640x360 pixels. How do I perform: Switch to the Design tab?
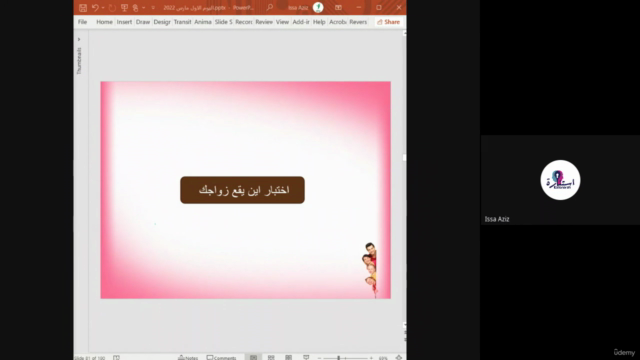[x=162, y=22]
